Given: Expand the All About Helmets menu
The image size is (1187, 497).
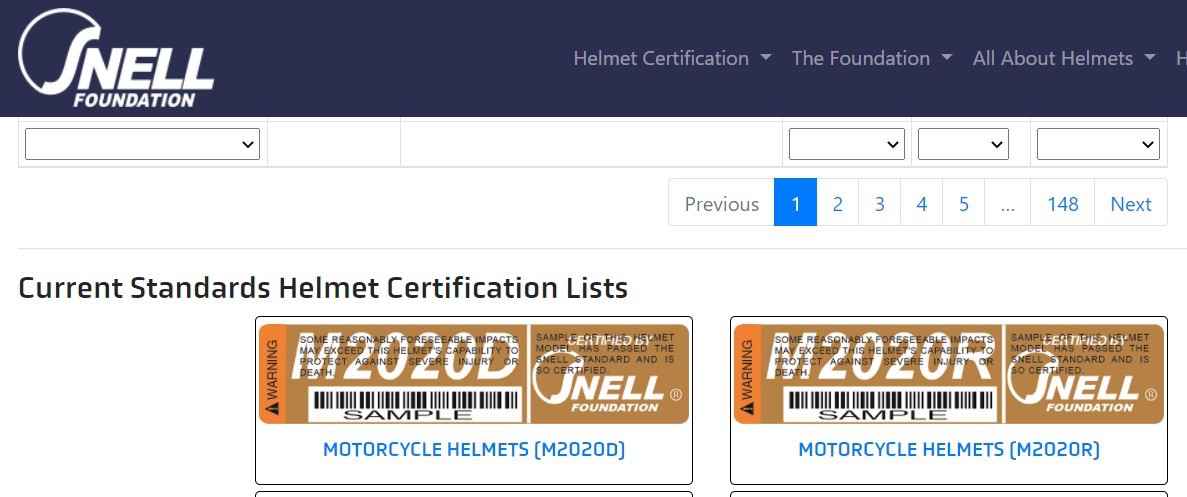Looking at the screenshot, I should [1064, 58].
